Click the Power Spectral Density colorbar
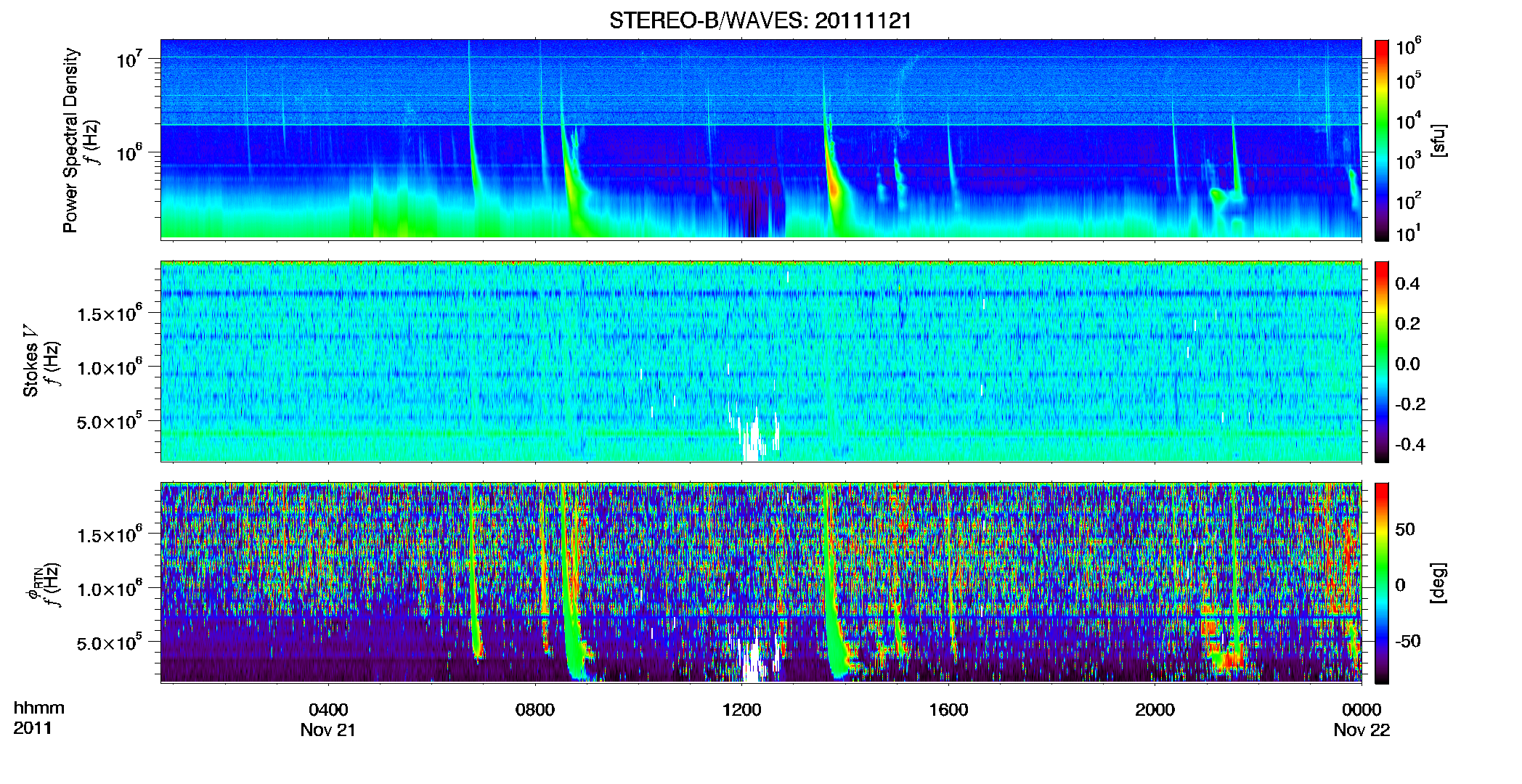 [1382, 140]
